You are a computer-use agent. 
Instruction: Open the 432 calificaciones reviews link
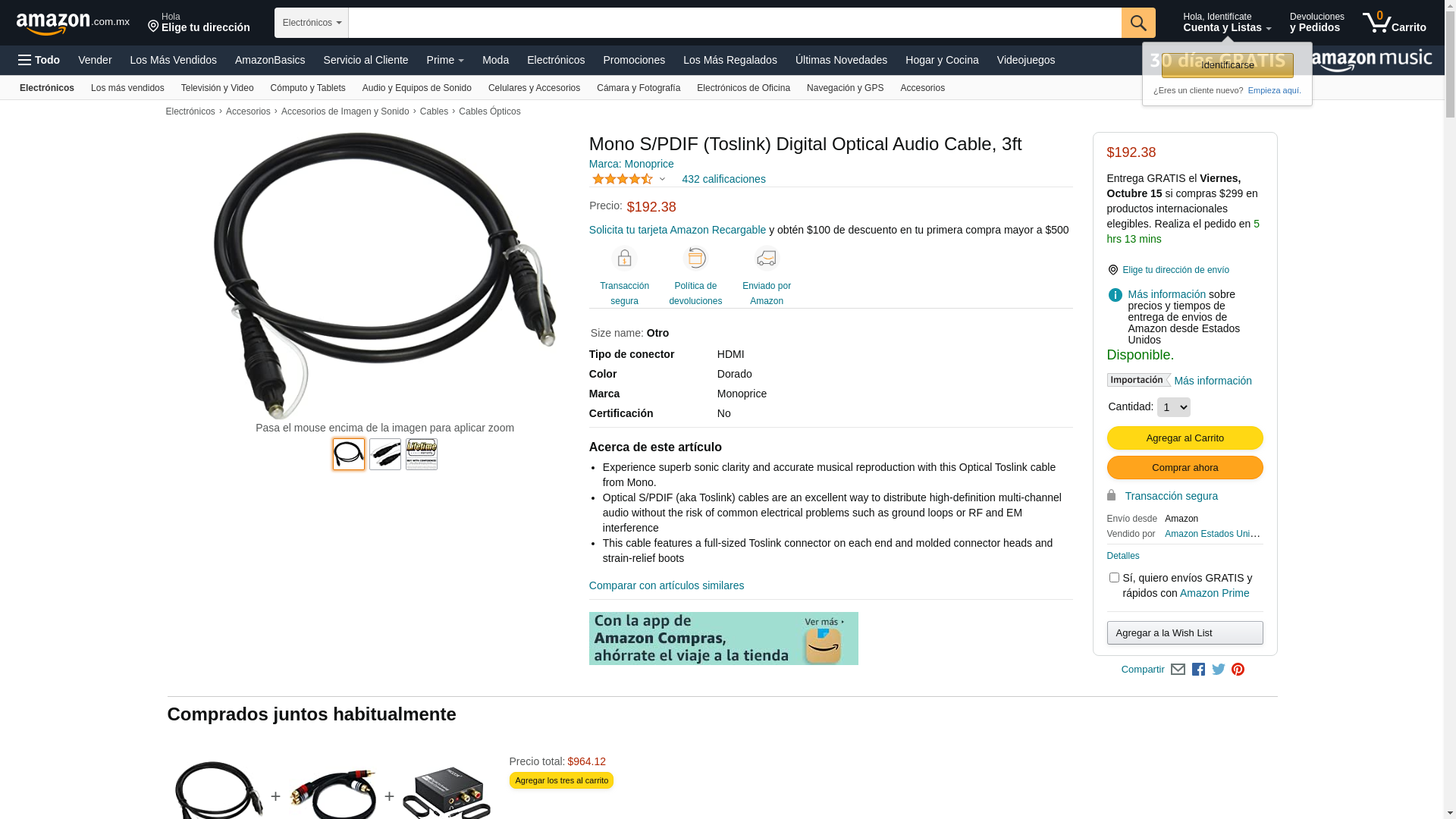coord(723,179)
